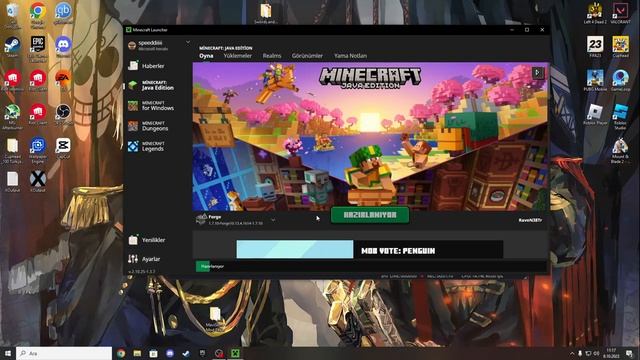Open Chrome from the taskbar
The height and width of the screenshot is (360, 640).
click(121, 353)
